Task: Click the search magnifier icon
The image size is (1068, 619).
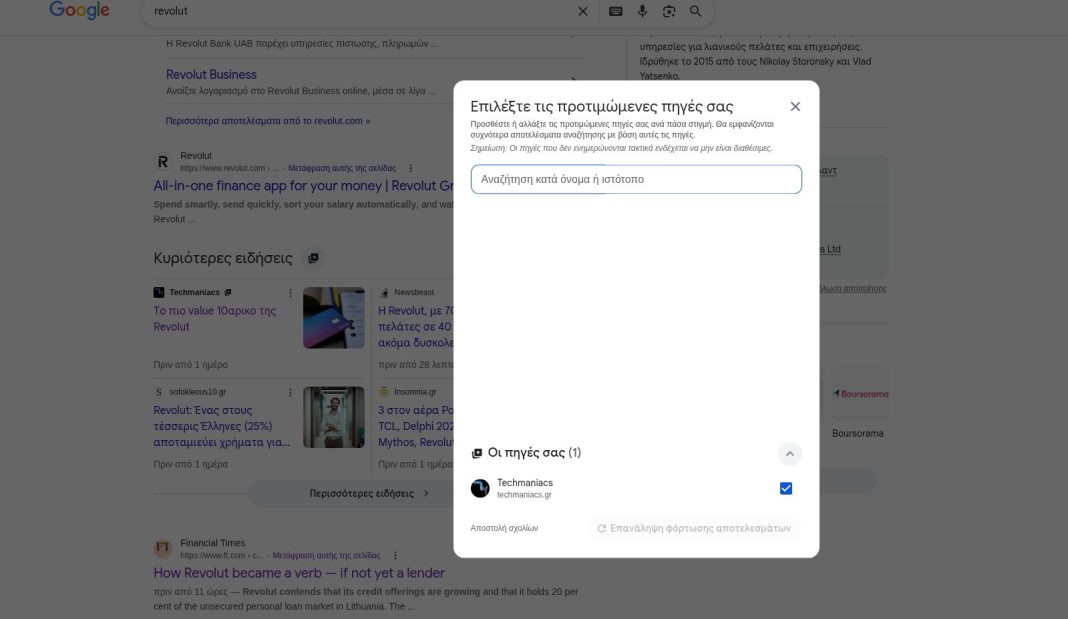Action: (694, 11)
